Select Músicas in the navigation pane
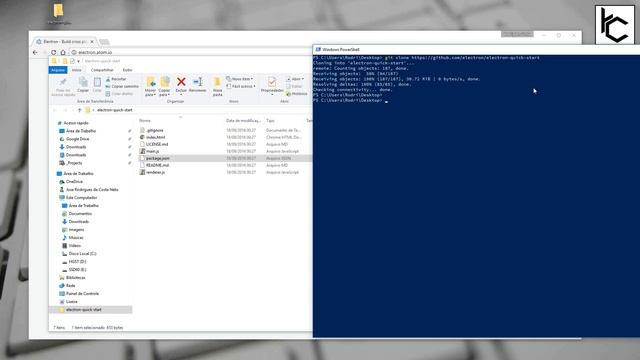The width and height of the screenshot is (640, 360). [x=76, y=238]
